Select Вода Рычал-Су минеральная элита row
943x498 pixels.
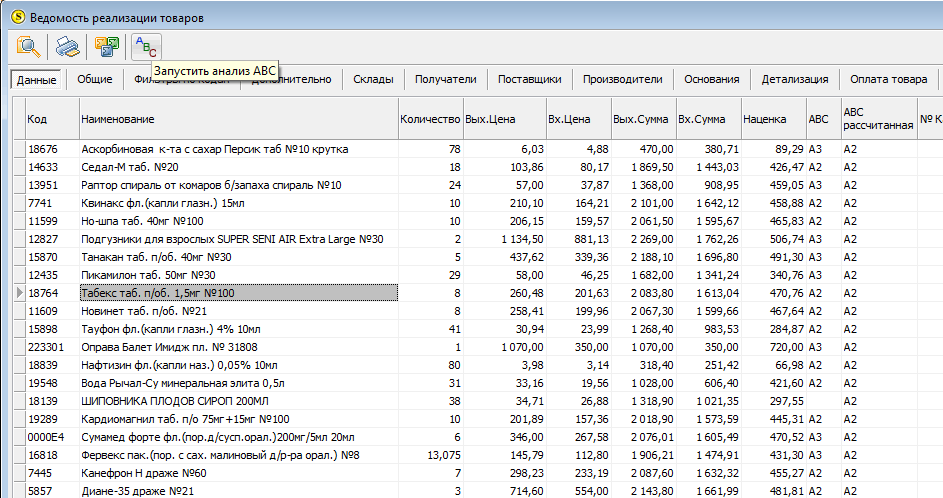478,383
